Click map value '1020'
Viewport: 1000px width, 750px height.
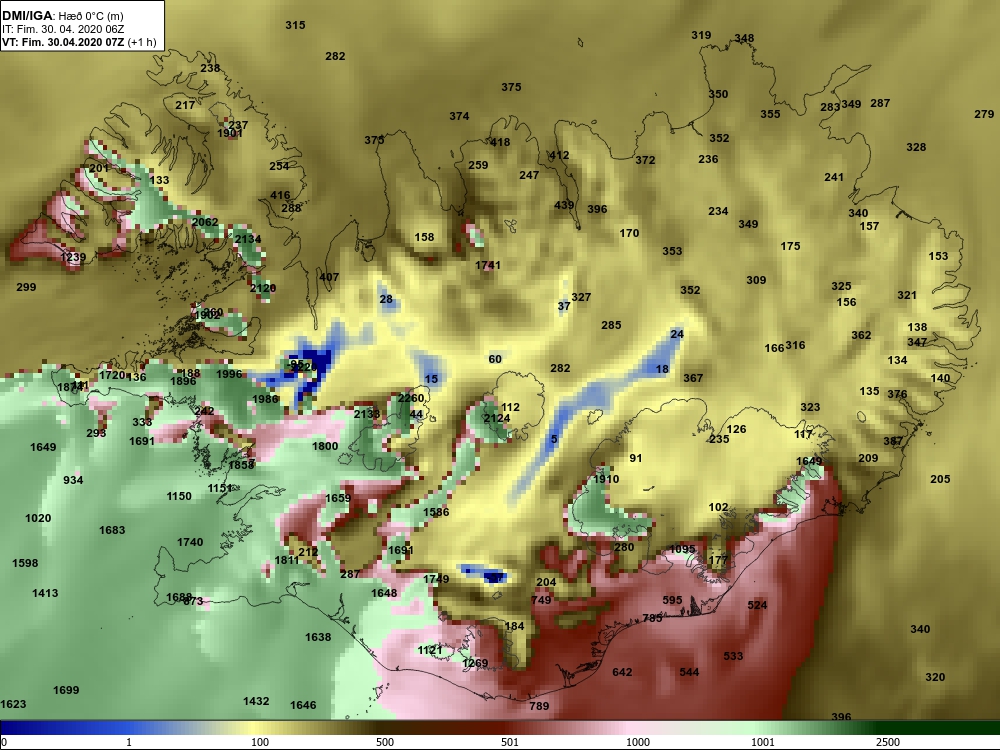click(38, 518)
